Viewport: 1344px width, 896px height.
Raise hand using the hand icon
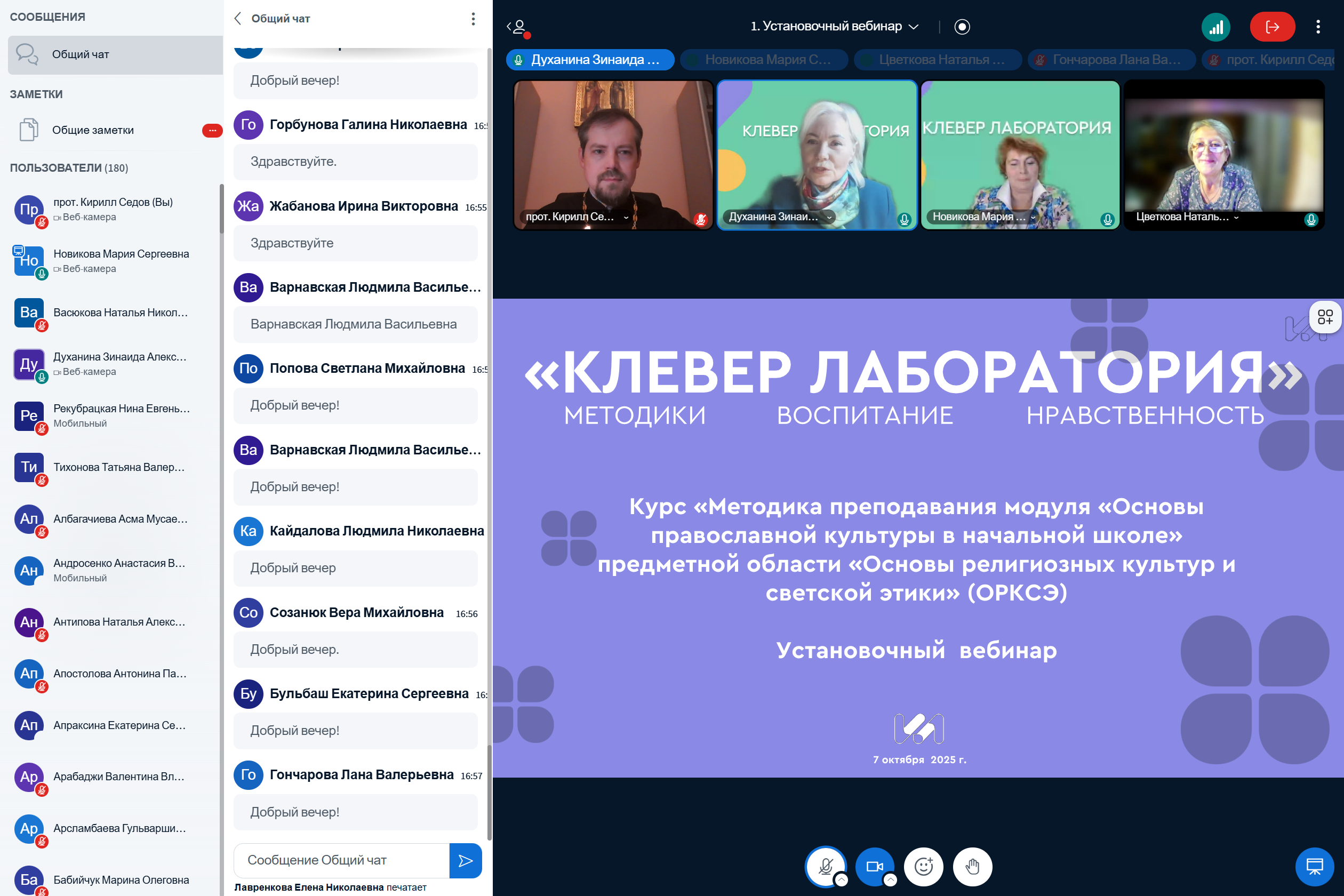pos(972,866)
